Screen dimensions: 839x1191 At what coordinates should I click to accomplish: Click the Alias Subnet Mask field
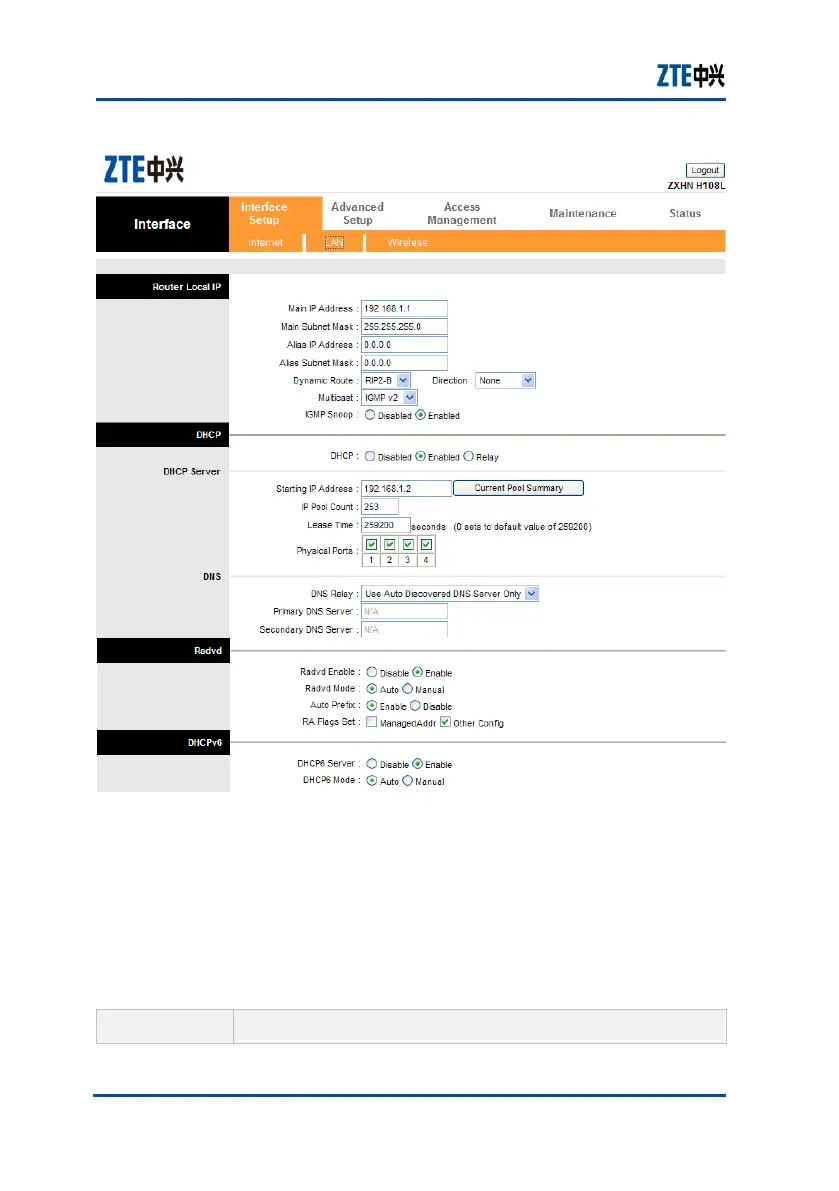pyautogui.click(x=404, y=363)
